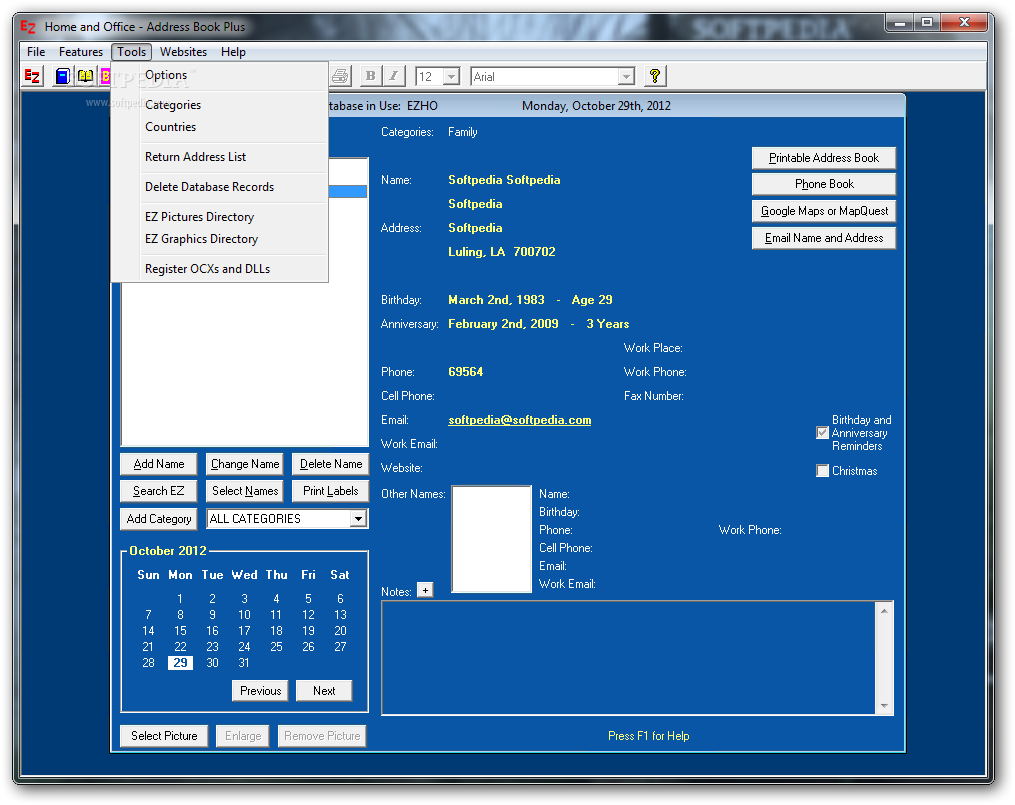
Task: Click Google Maps or MapQuest button
Action: tap(823, 211)
